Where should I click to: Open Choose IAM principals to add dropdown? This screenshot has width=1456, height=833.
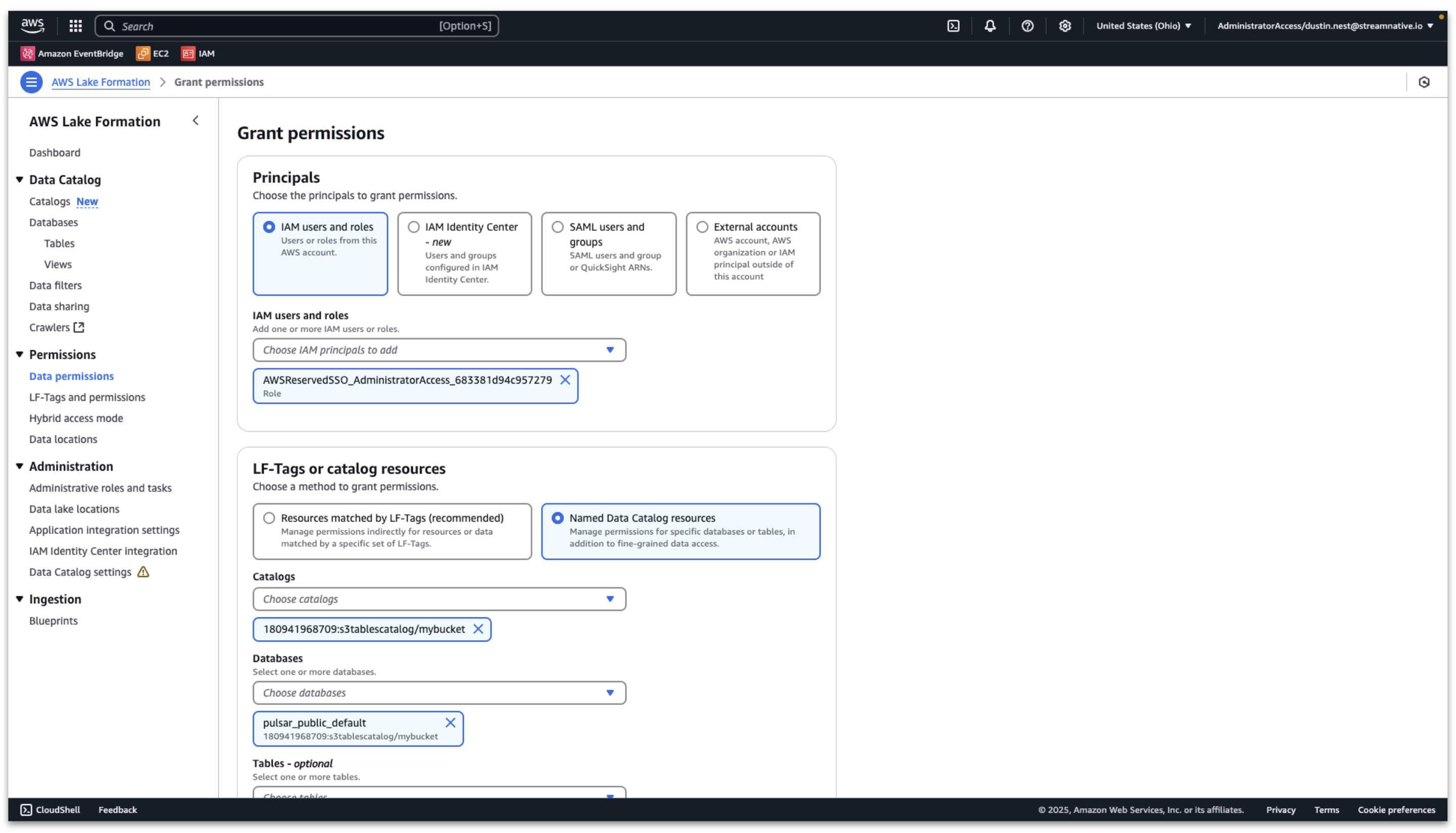click(x=439, y=350)
